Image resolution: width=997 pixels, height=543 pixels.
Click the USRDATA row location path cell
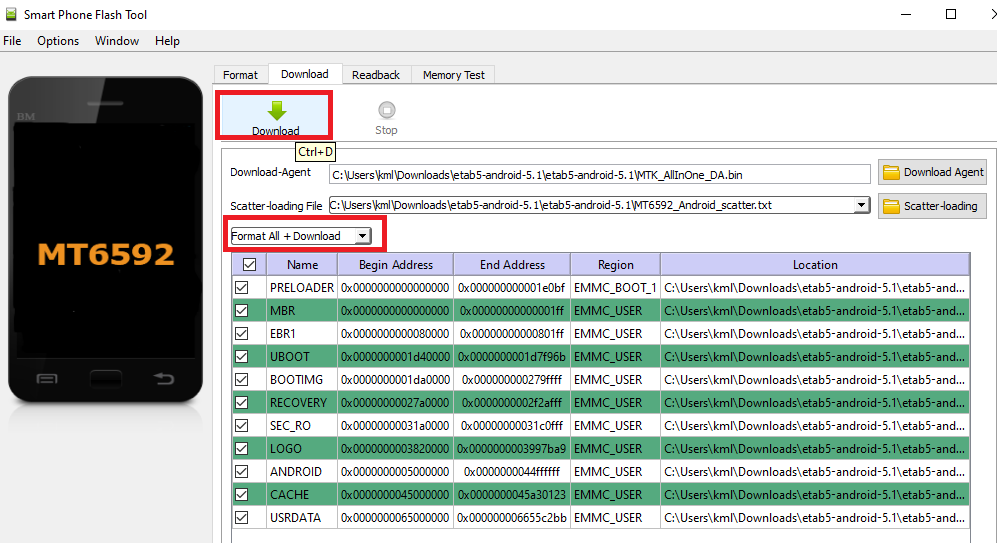point(815,518)
